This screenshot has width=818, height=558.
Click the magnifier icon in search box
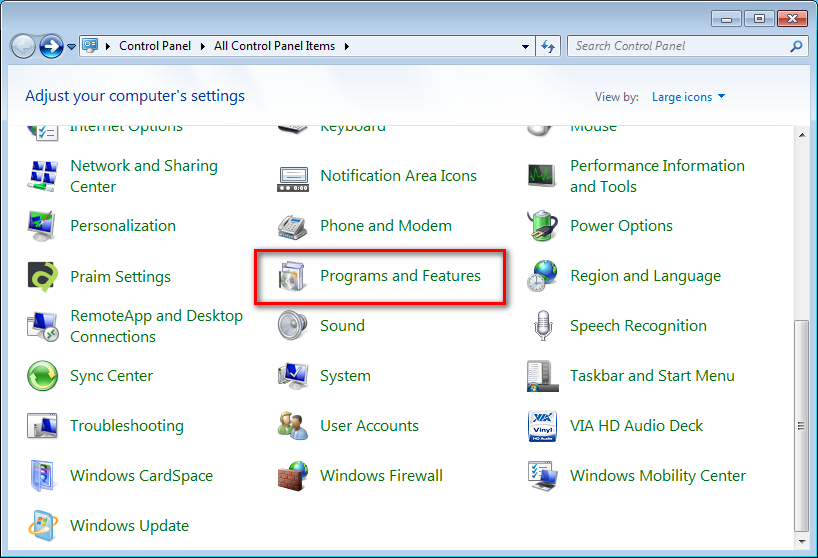796,46
